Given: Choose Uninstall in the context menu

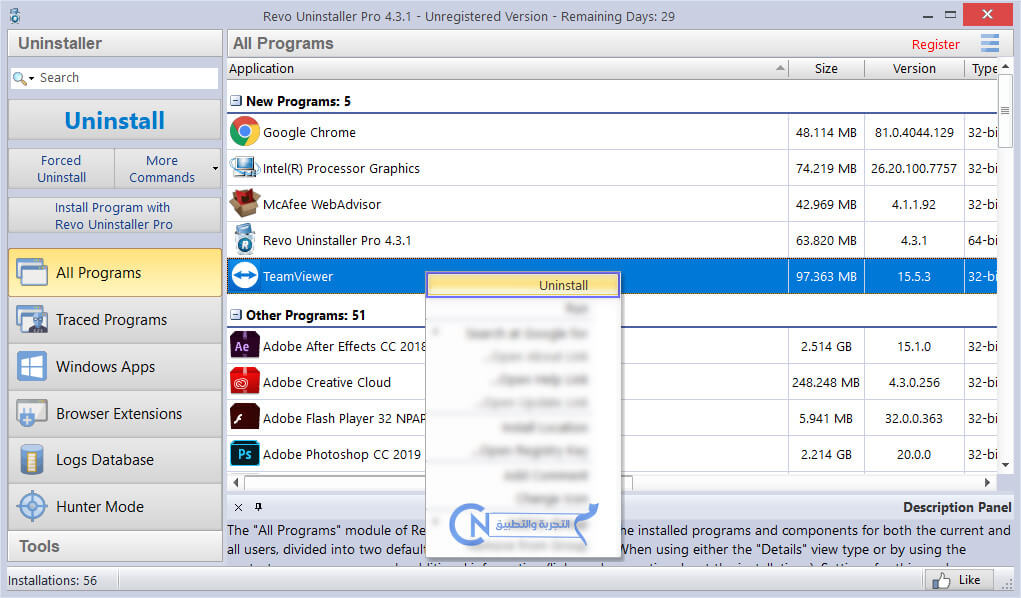Looking at the screenshot, I should coord(523,285).
